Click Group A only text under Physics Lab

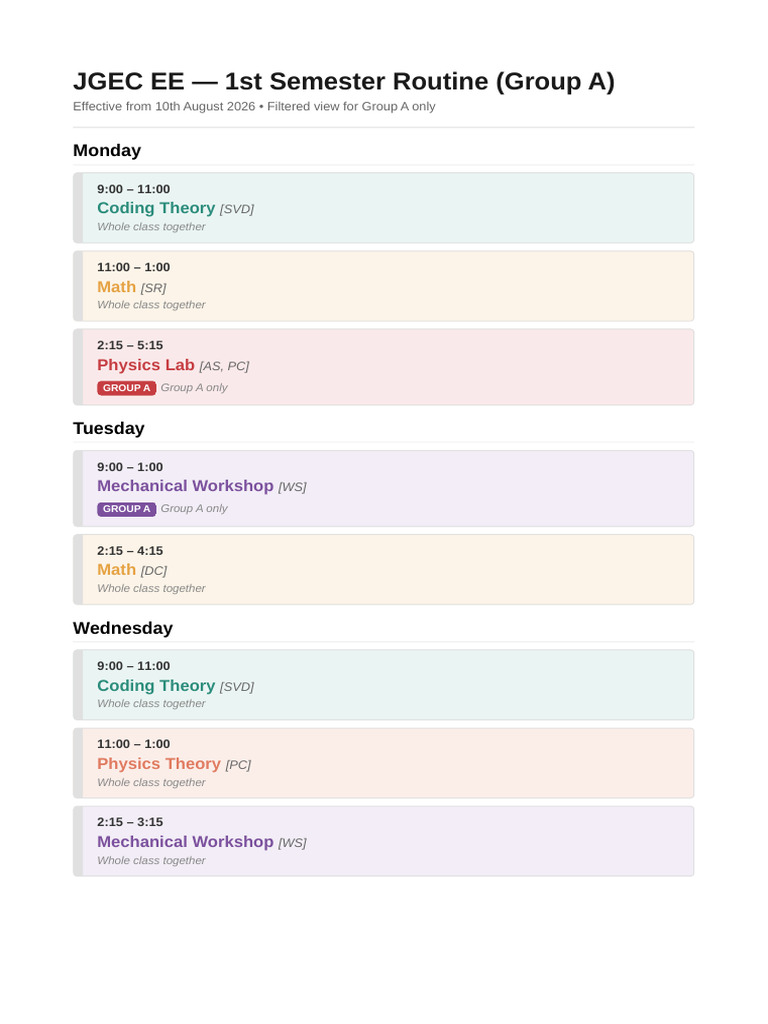pyautogui.click(x=194, y=387)
